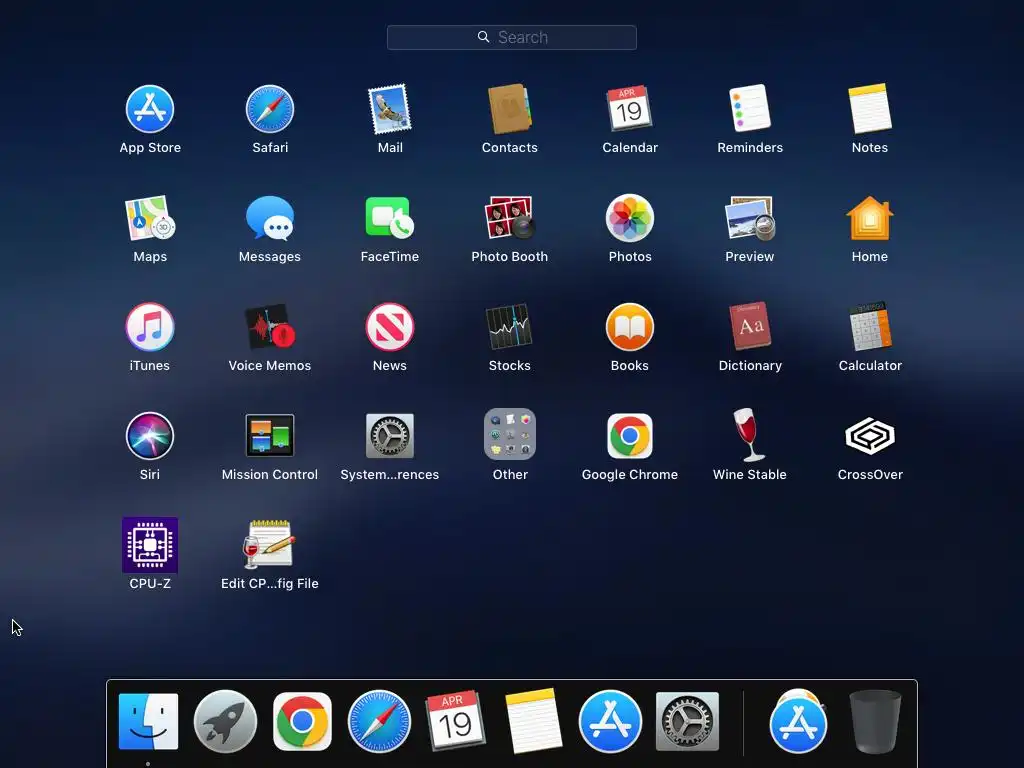The height and width of the screenshot is (768, 1024).
Task: Launch the Preview app
Action: (x=750, y=218)
